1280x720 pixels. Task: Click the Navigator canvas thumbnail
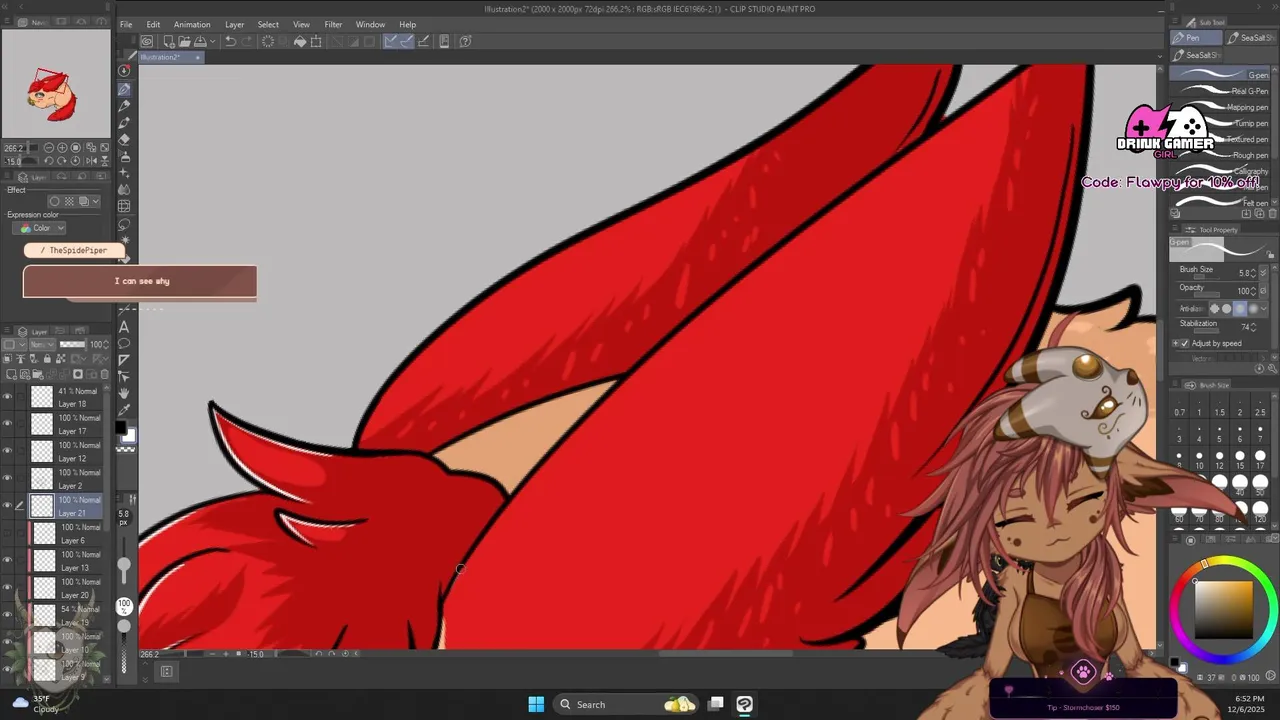click(x=55, y=85)
